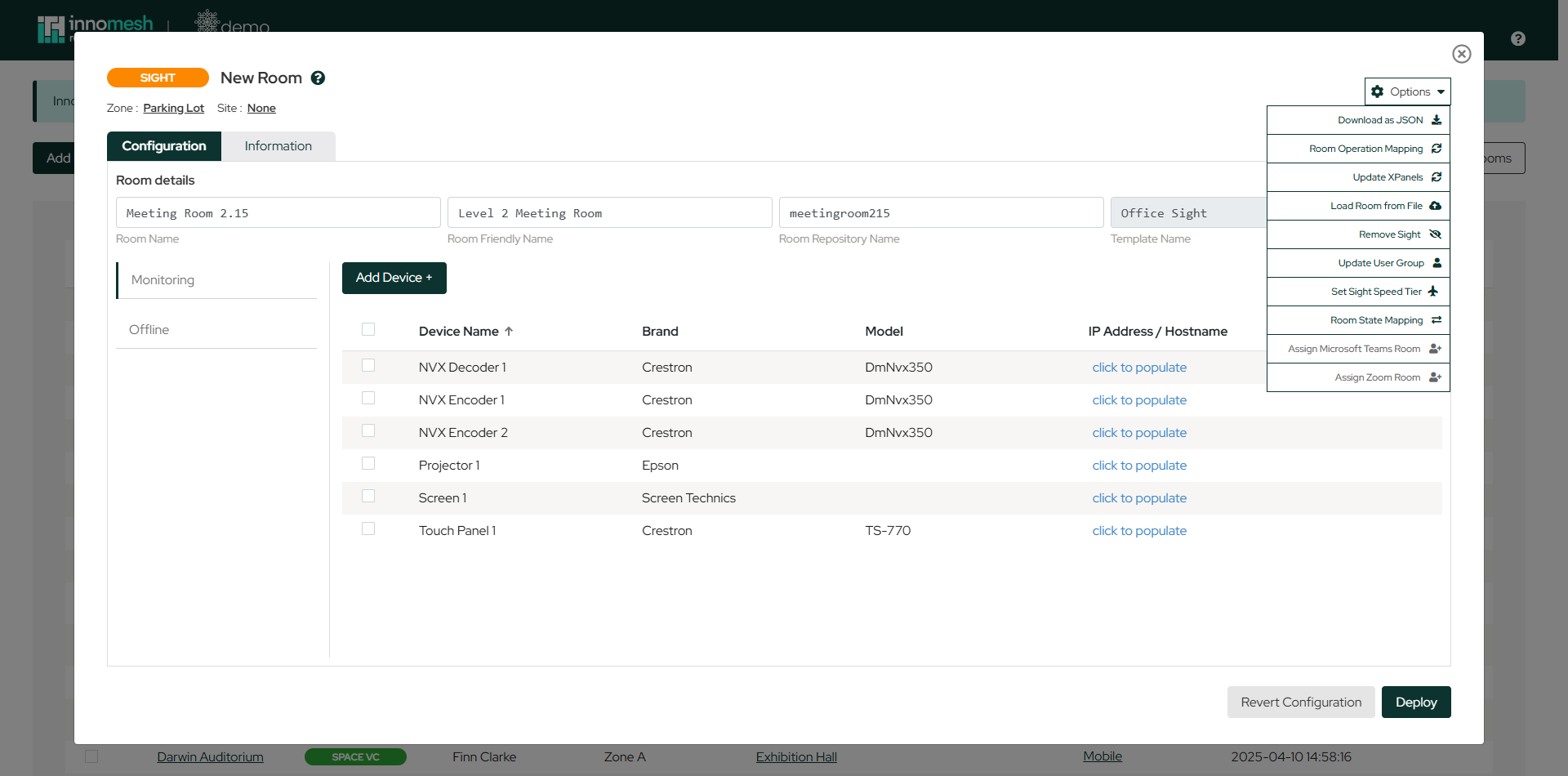Click the crossed-eye icon beside Remove Sight
1568x776 pixels.
(1436, 234)
